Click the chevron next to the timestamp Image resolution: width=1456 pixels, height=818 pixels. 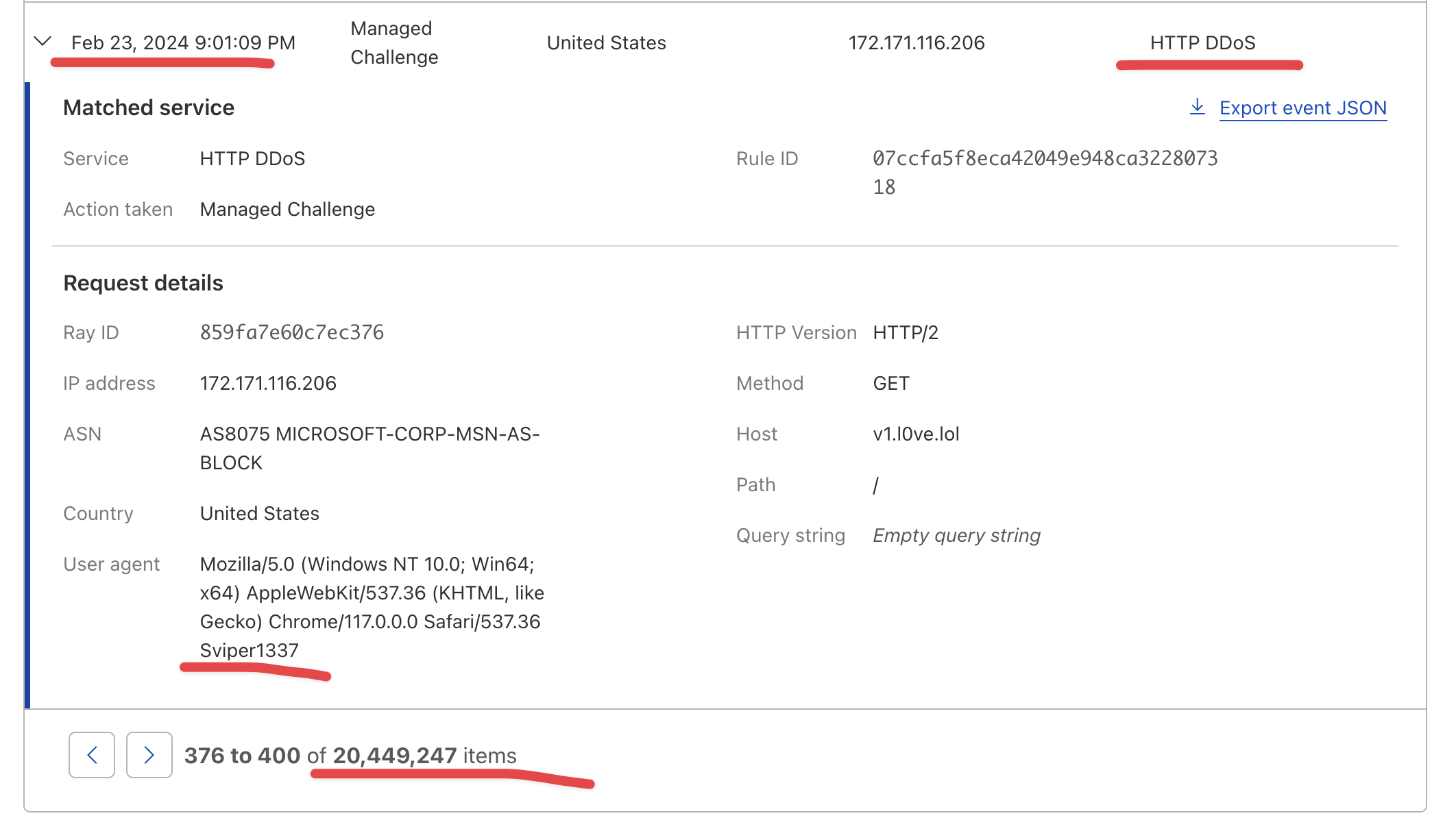pos(43,42)
